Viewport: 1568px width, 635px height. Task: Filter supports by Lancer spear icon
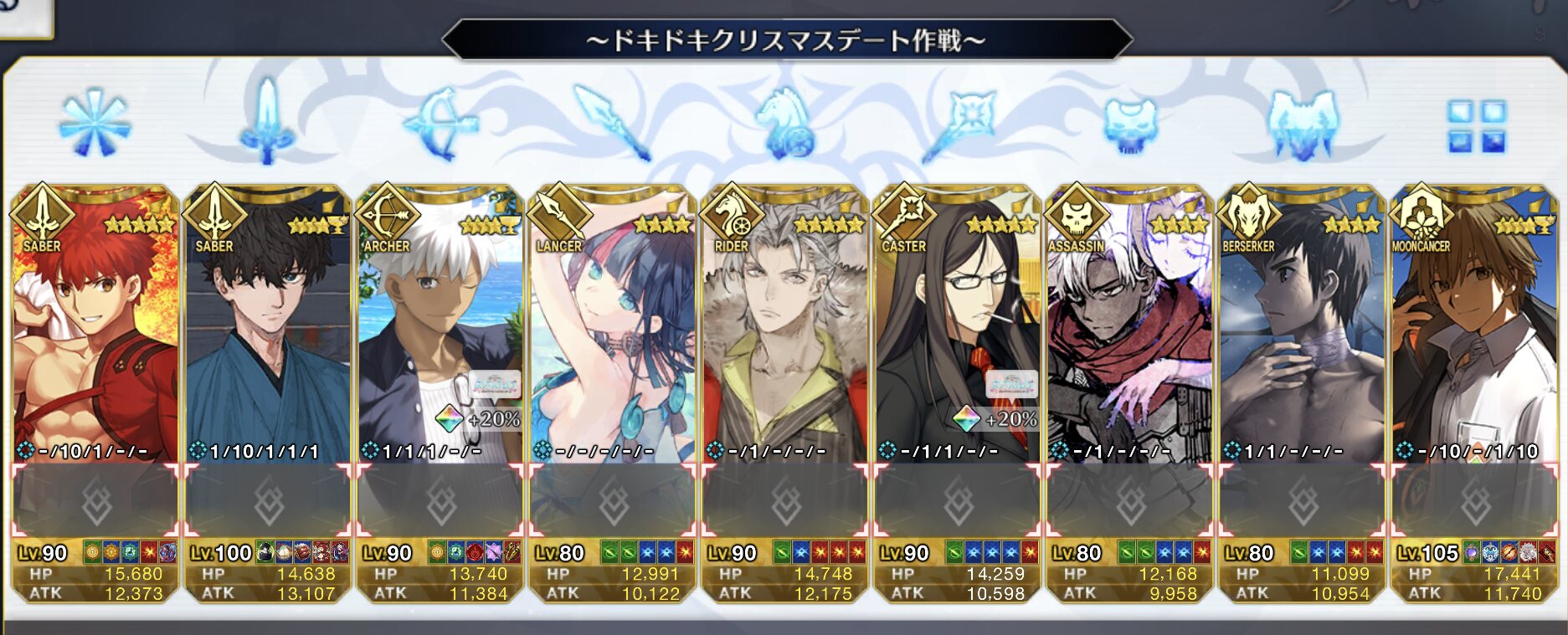click(x=613, y=122)
